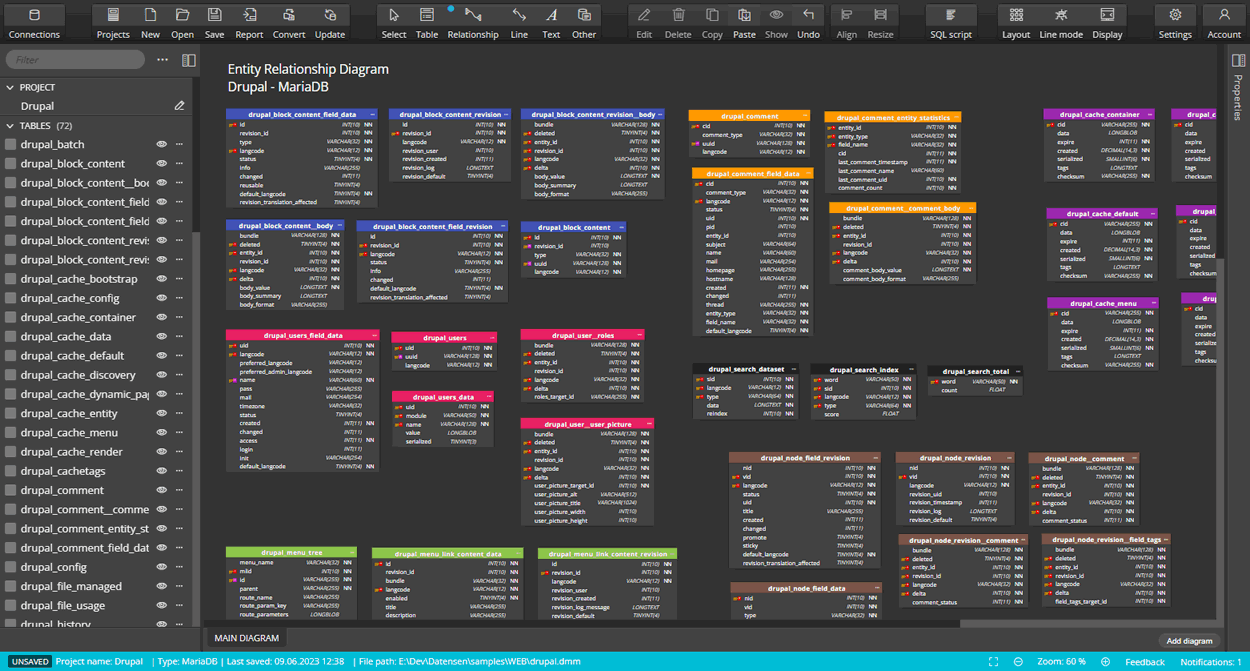The width and height of the screenshot is (1250, 671).
Task: Select drupal_cache_discovery in table list
Action: [78, 375]
